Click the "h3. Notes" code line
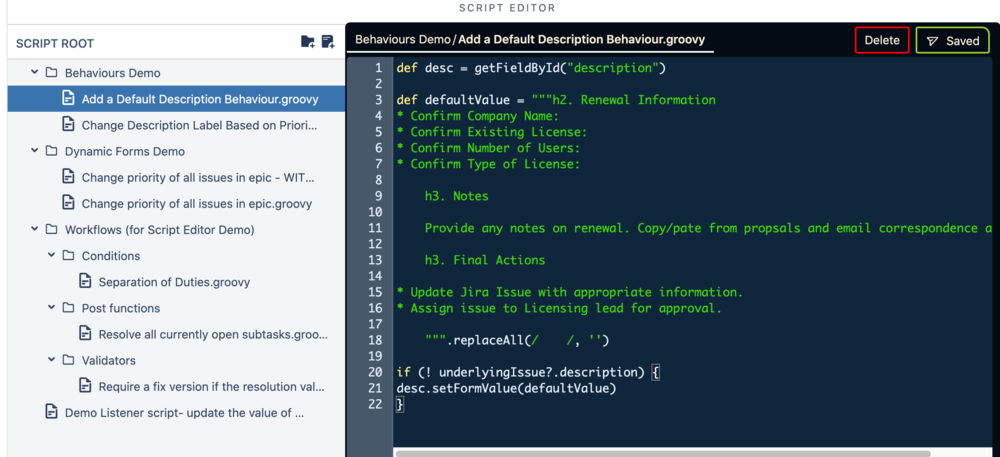Image resolution: width=1000 pixels, height=457 pixels. click(x=457, y=196)
